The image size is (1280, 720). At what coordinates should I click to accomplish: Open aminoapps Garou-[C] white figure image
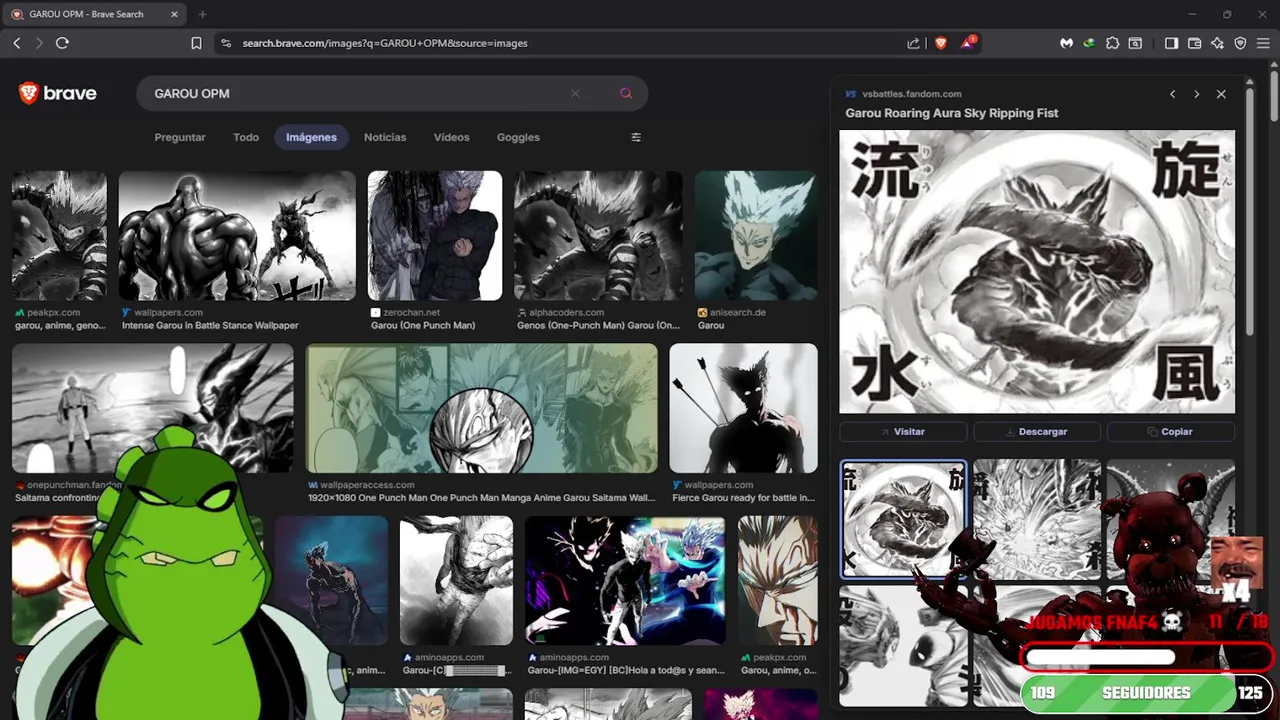click(456, 580)
